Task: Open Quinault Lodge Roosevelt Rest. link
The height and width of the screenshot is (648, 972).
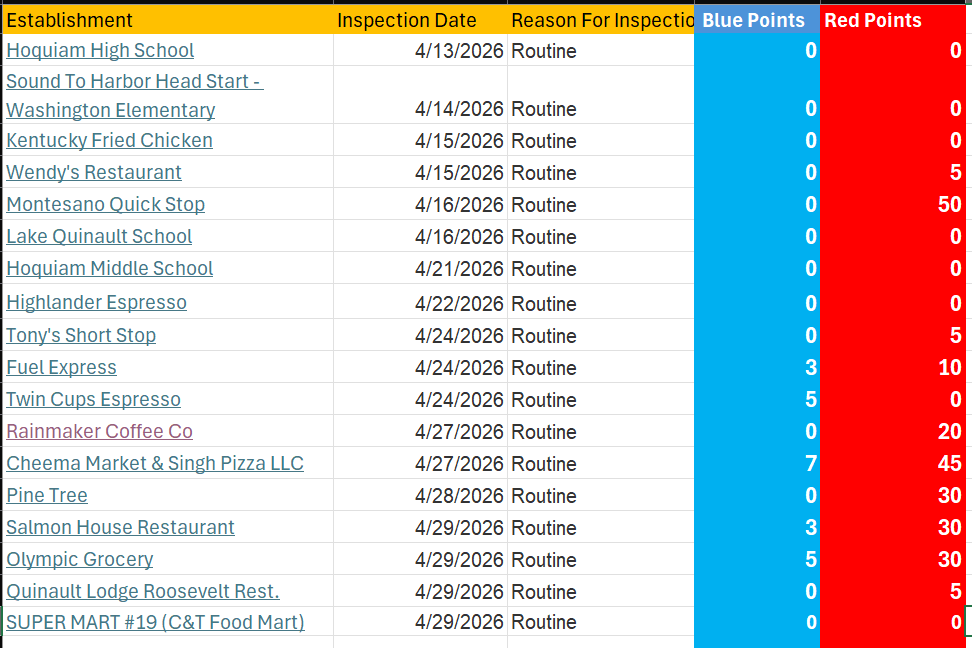Action: click(143, 592)
